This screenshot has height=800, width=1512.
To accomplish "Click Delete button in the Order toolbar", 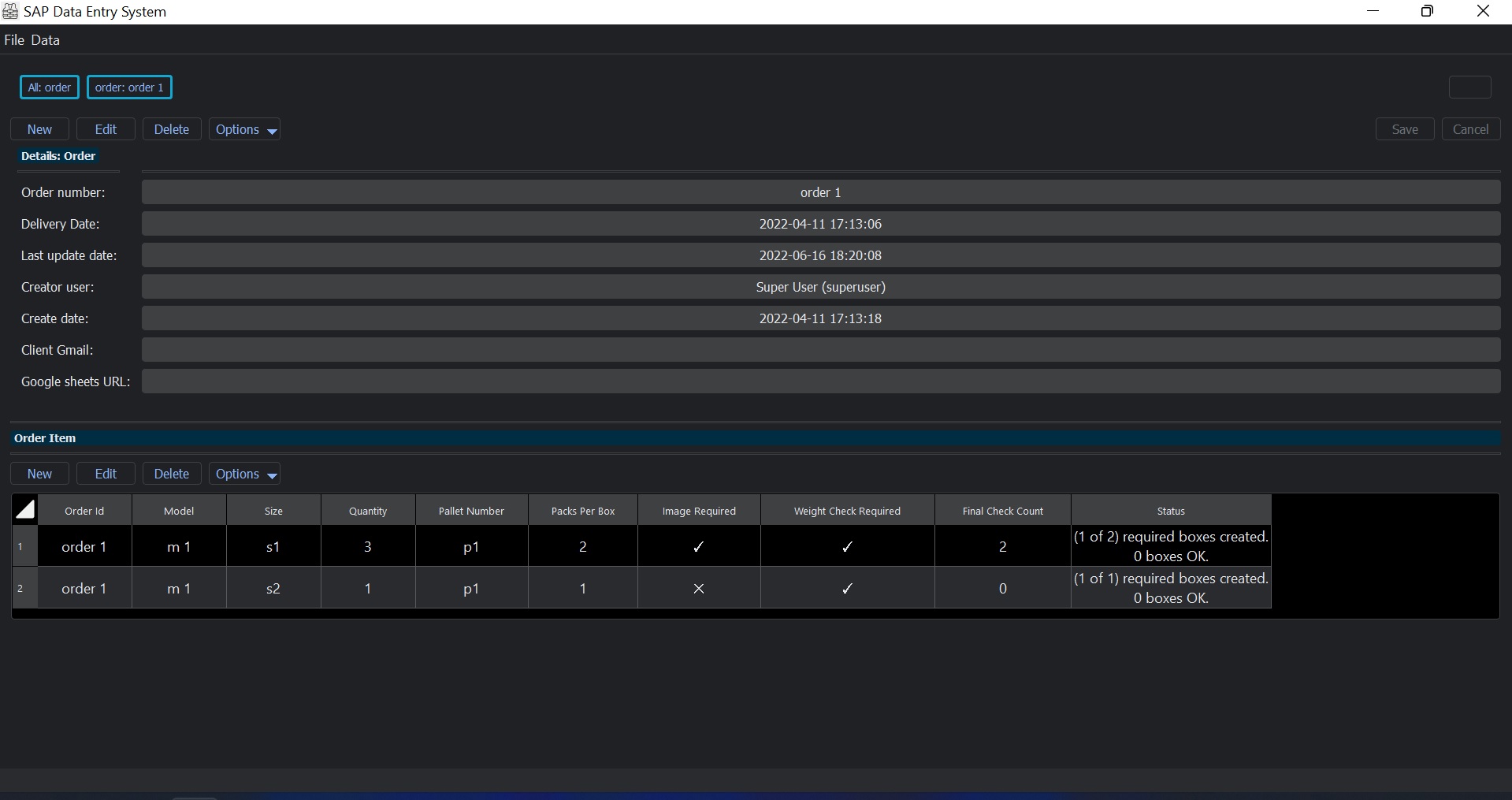I will (172, 129).
